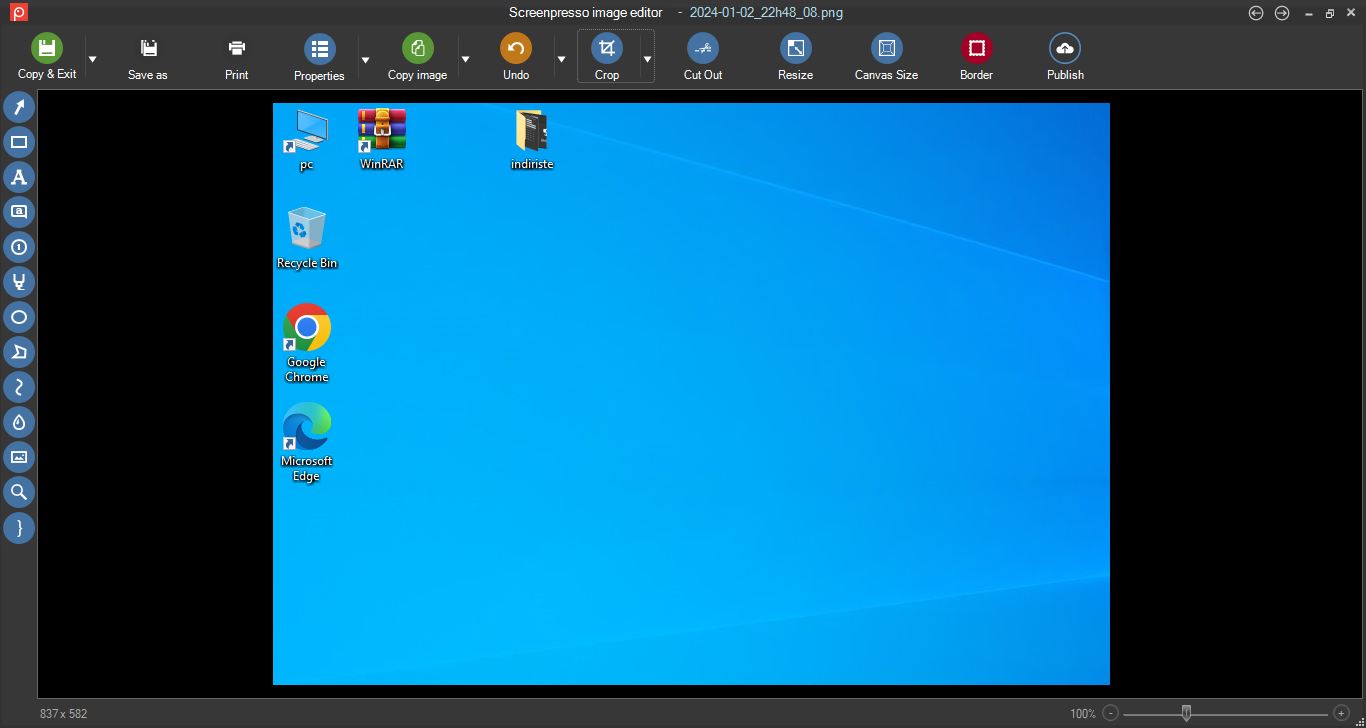The image size is (1366, 728).
Task: Open the Undo history dropdown arrow
Action: pyautogui.click(x=561, y=59)
